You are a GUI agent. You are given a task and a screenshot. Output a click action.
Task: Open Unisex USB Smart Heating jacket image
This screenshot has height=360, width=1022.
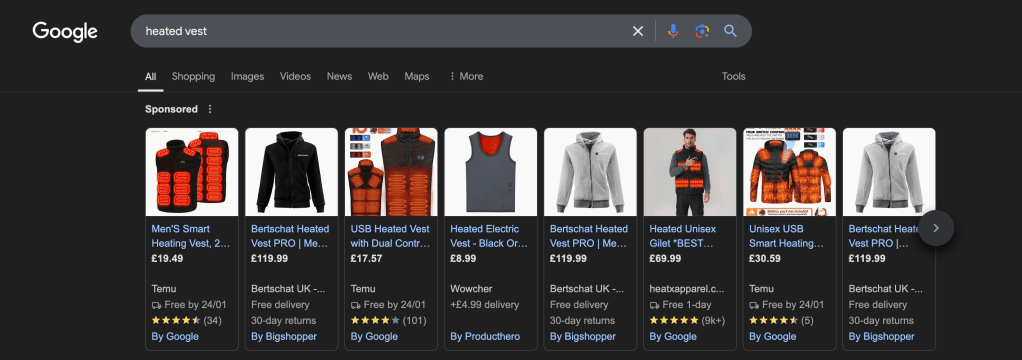(789, 172)
